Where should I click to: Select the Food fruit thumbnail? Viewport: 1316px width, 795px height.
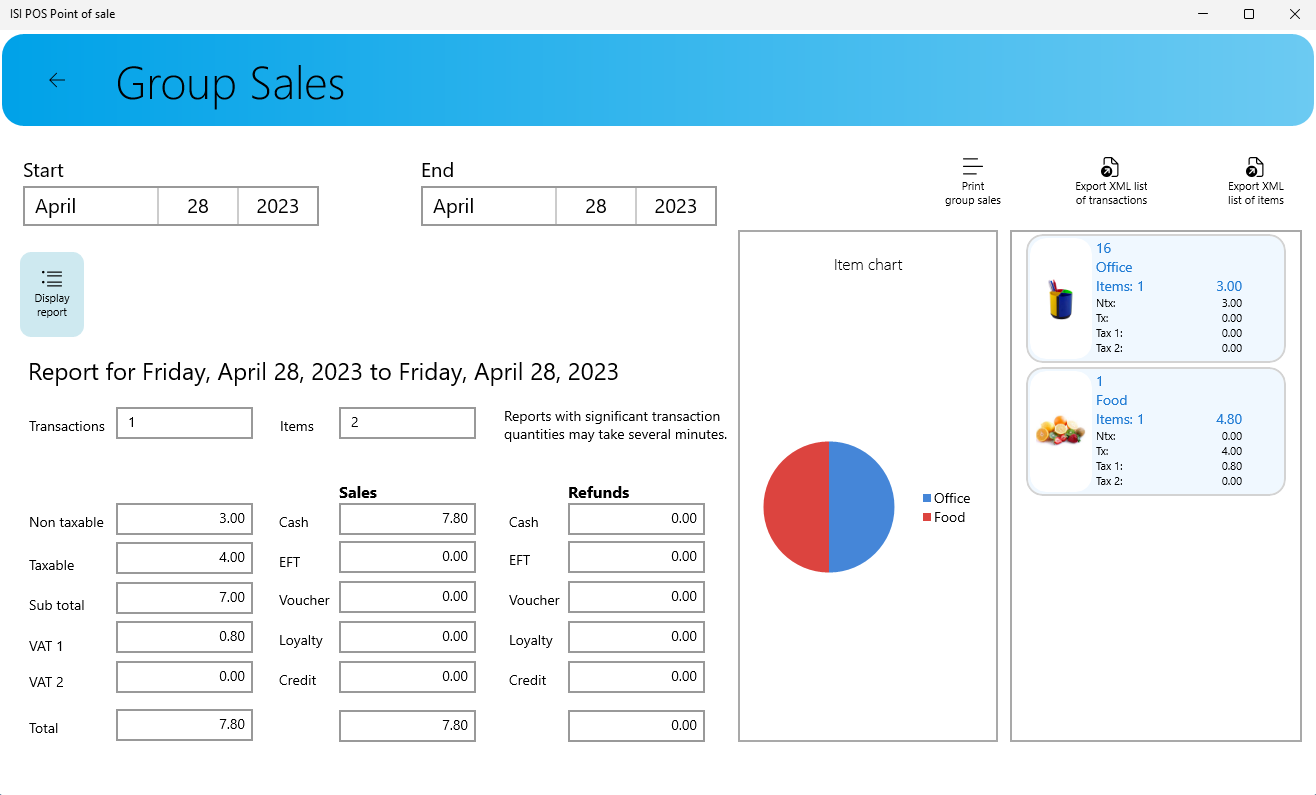tap(1060, 432)
